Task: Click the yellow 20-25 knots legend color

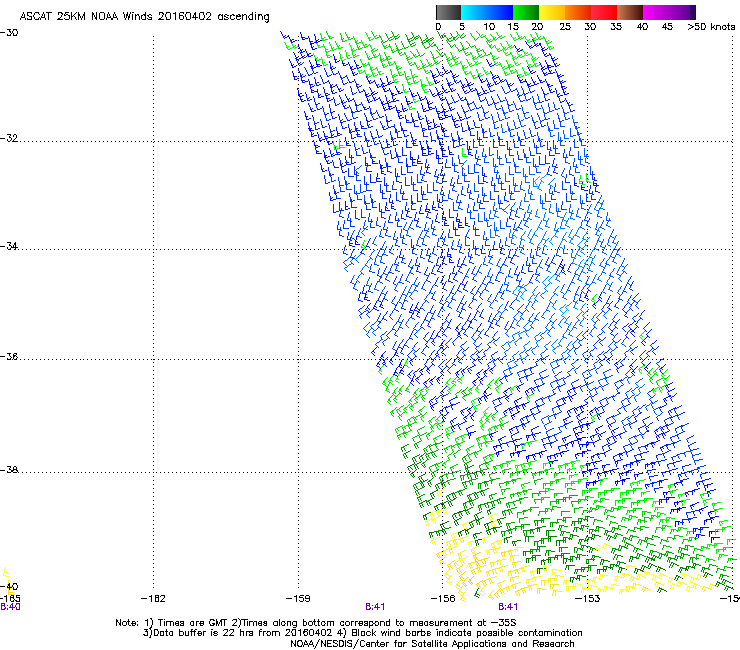Action: click(x=552, y=12)
